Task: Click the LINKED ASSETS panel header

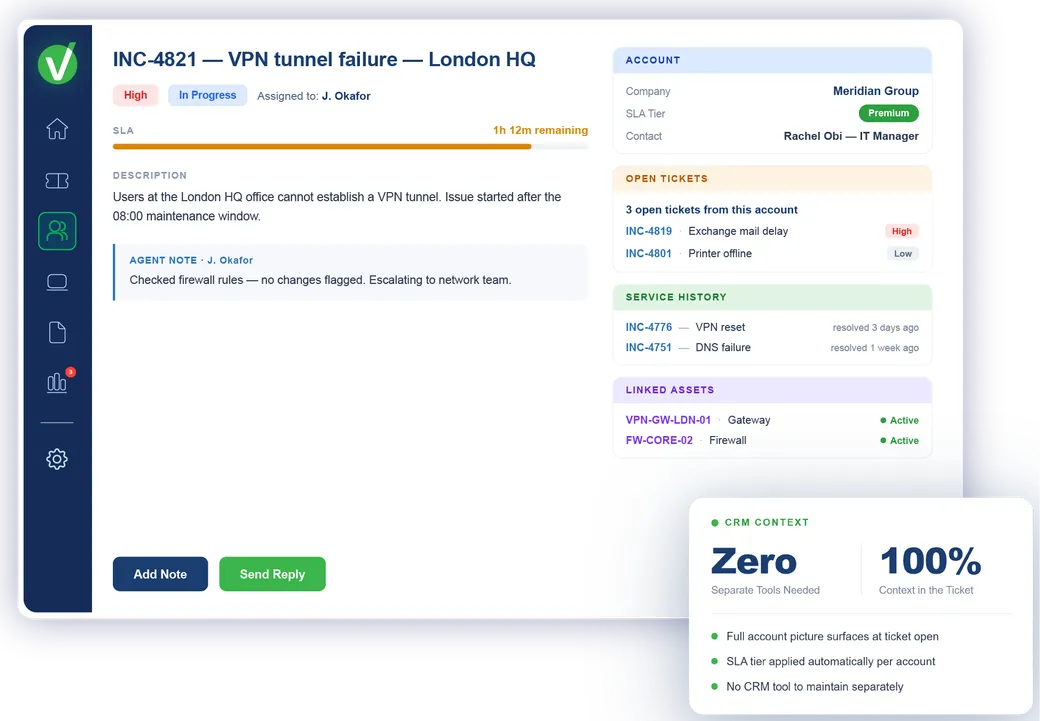Action: [x=772, y=390]
